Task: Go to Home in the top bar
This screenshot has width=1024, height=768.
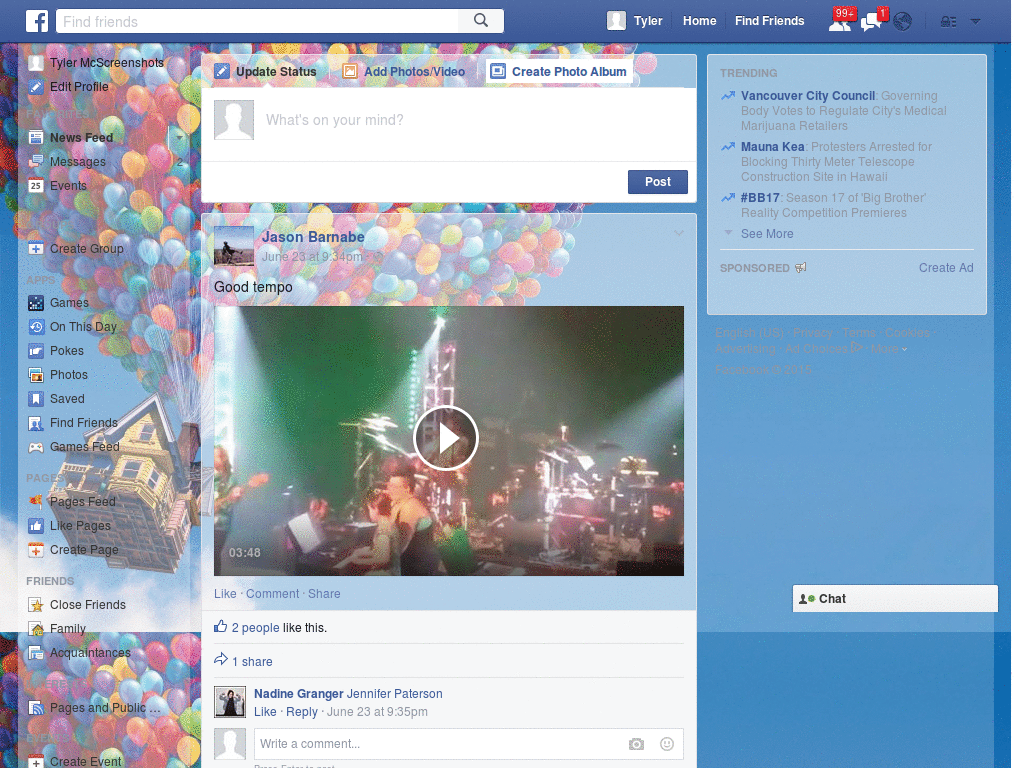Action: 699,21
